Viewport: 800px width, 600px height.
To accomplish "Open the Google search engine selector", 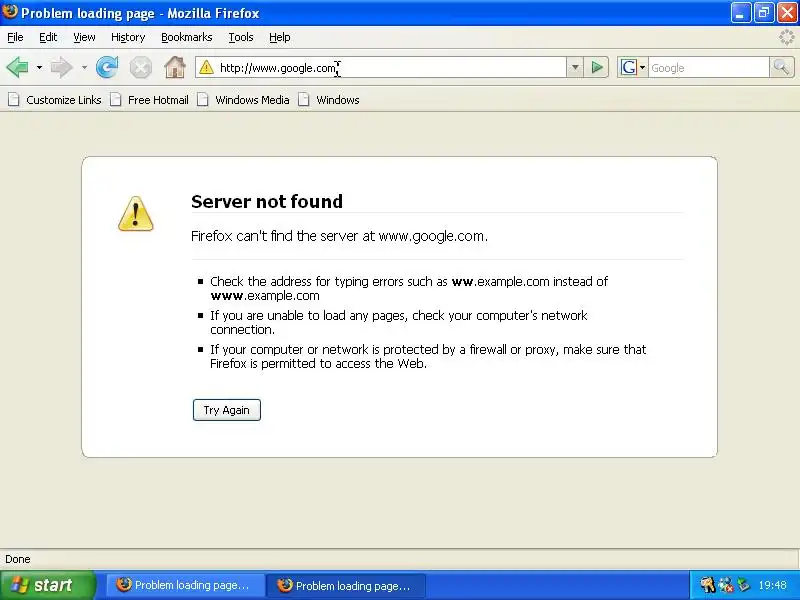I will [633, 67].
